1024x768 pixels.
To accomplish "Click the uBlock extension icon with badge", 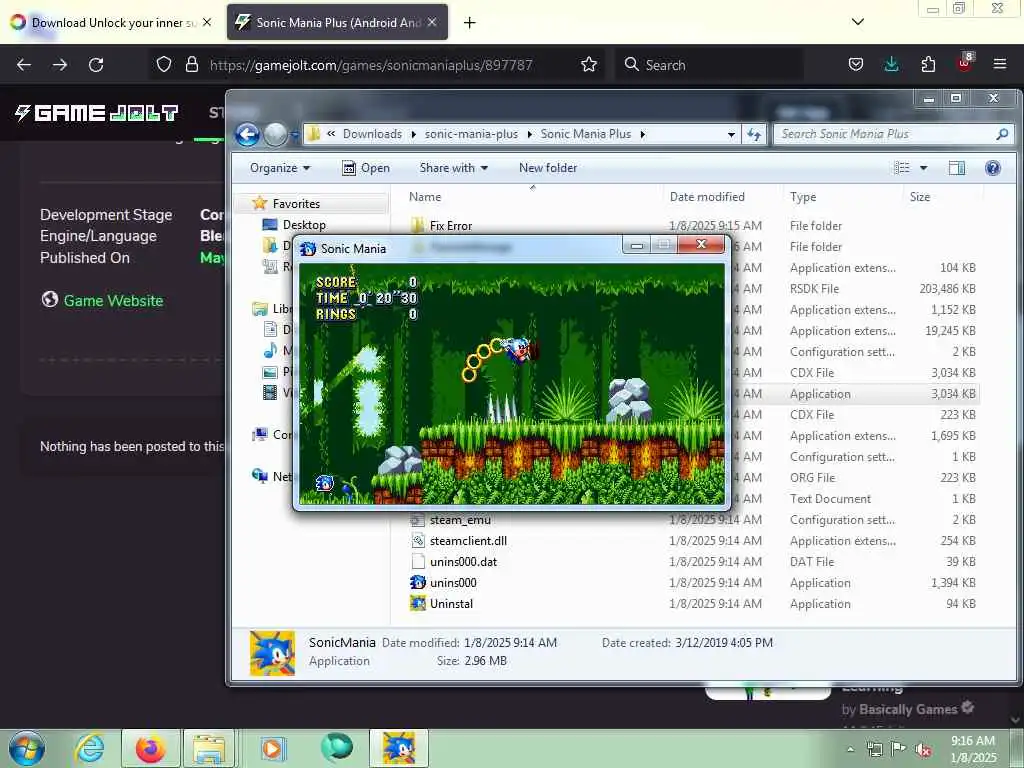I will point(965,63).
